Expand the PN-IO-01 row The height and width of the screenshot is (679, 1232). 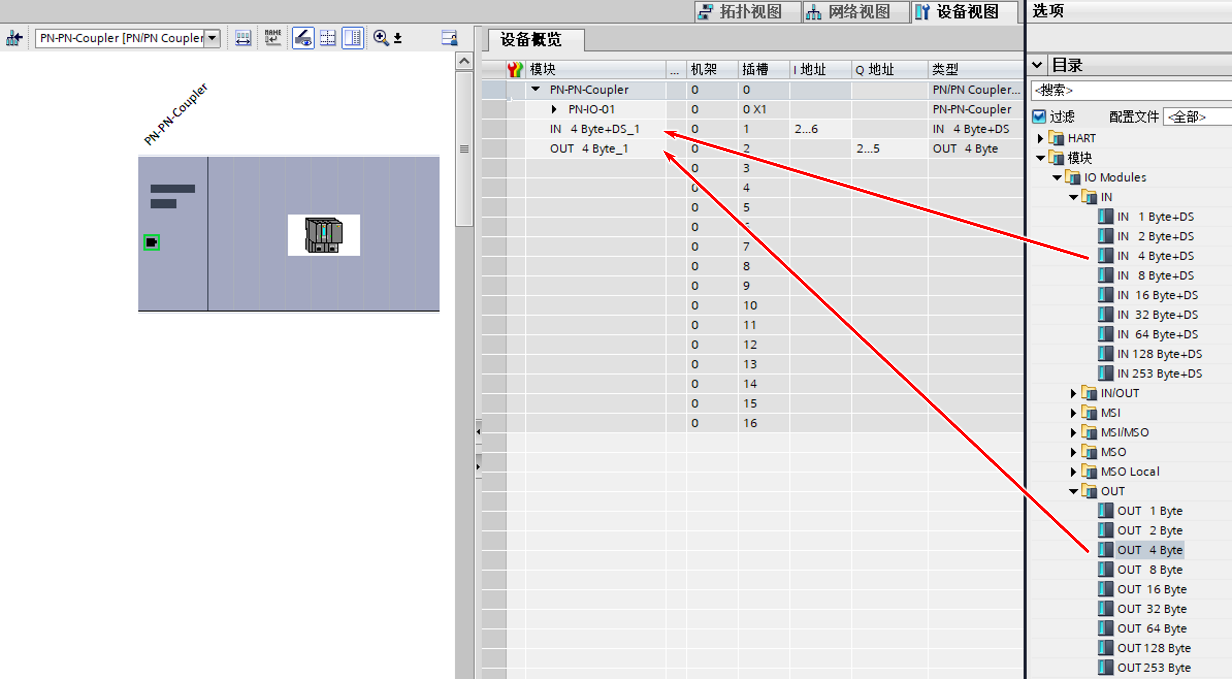[x=554, y=109]
